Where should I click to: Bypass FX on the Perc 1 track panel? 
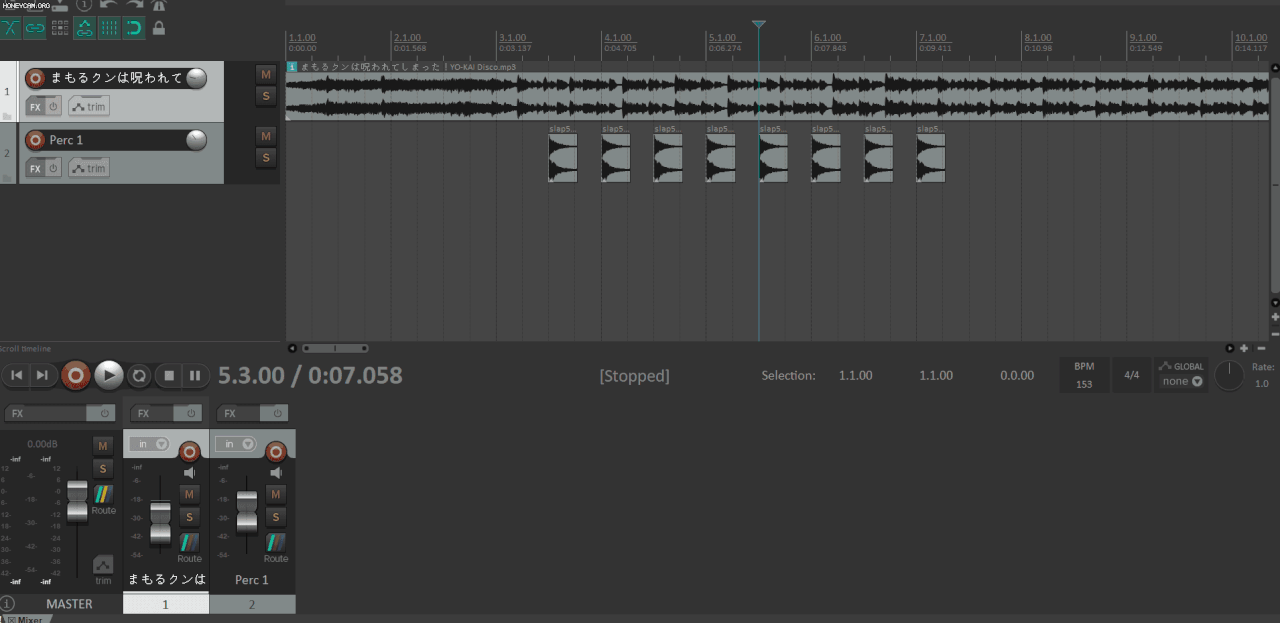tap(54, 168)
